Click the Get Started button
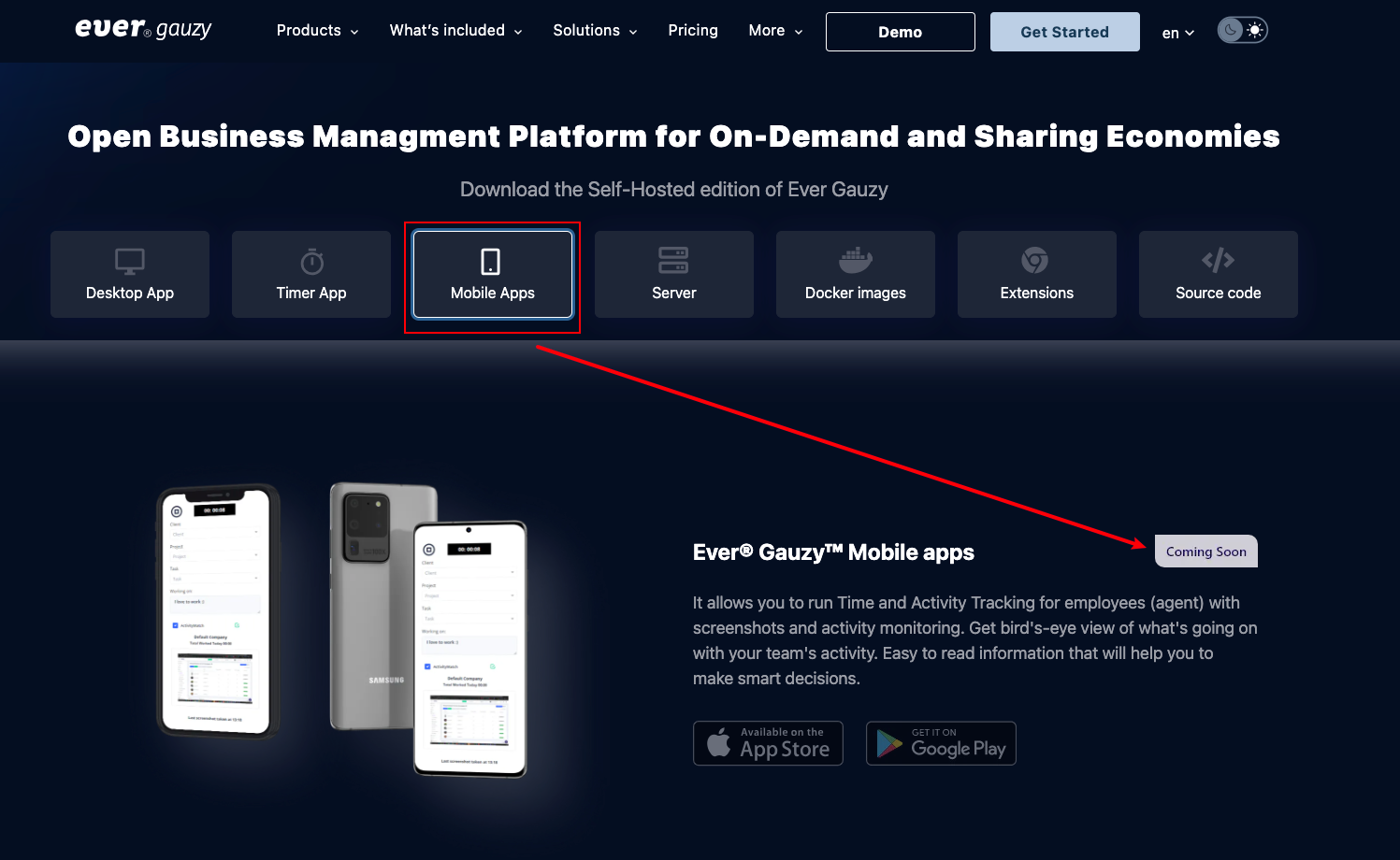 pyautogui.click(x=1063, y=31)
